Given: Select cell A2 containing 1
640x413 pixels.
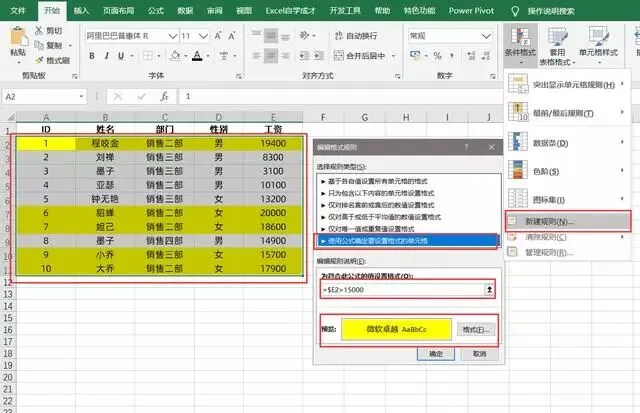Looking at the screenshot, I should (46, 144).
